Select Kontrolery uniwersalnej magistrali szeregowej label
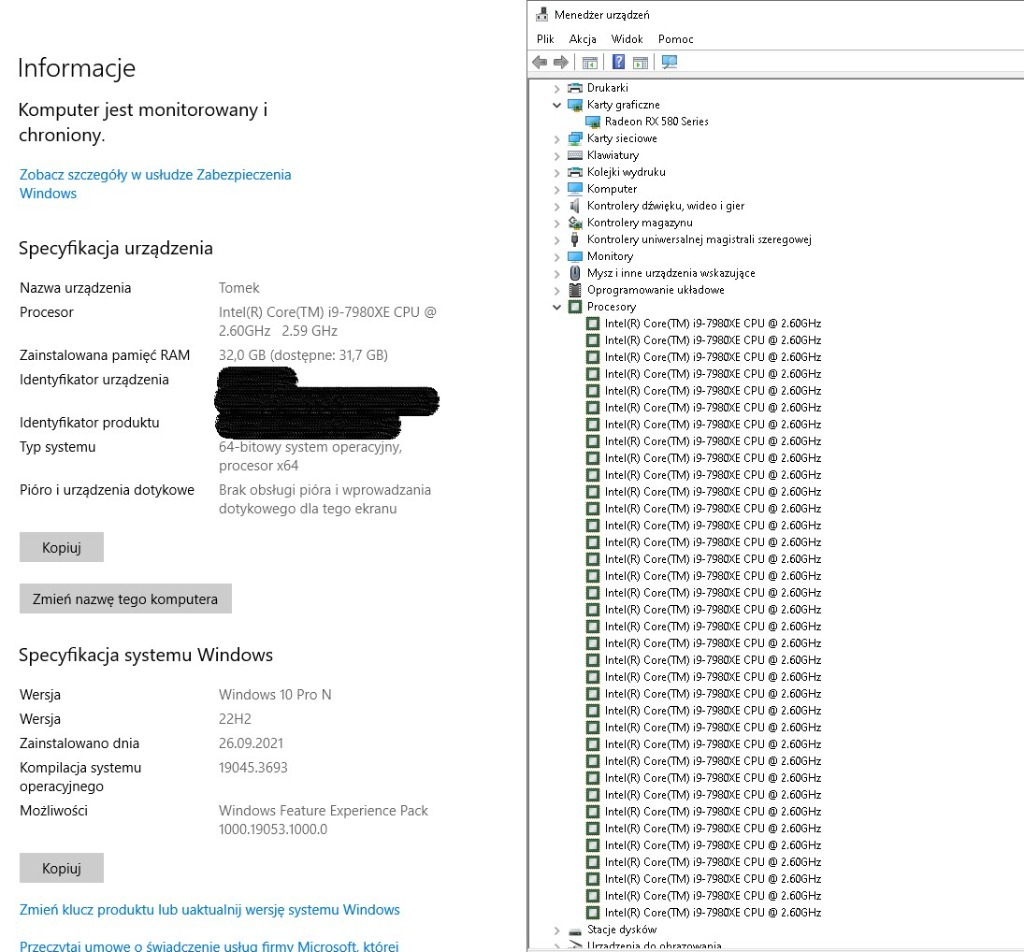Screen dimensions: 1024x952 point(699,240)
